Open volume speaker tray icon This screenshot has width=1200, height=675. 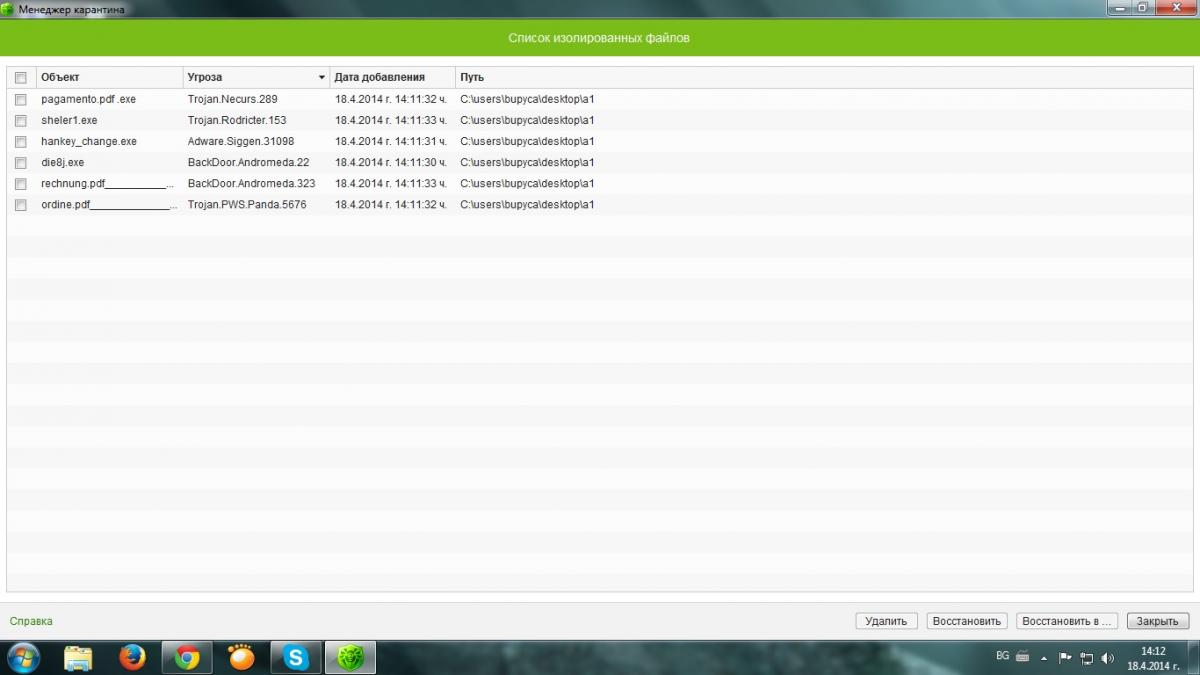pos(1107,658)
